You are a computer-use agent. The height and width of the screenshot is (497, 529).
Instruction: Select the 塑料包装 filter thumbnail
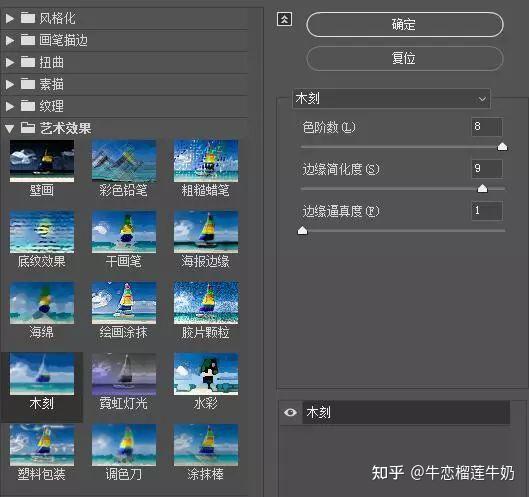pos(42,445)
